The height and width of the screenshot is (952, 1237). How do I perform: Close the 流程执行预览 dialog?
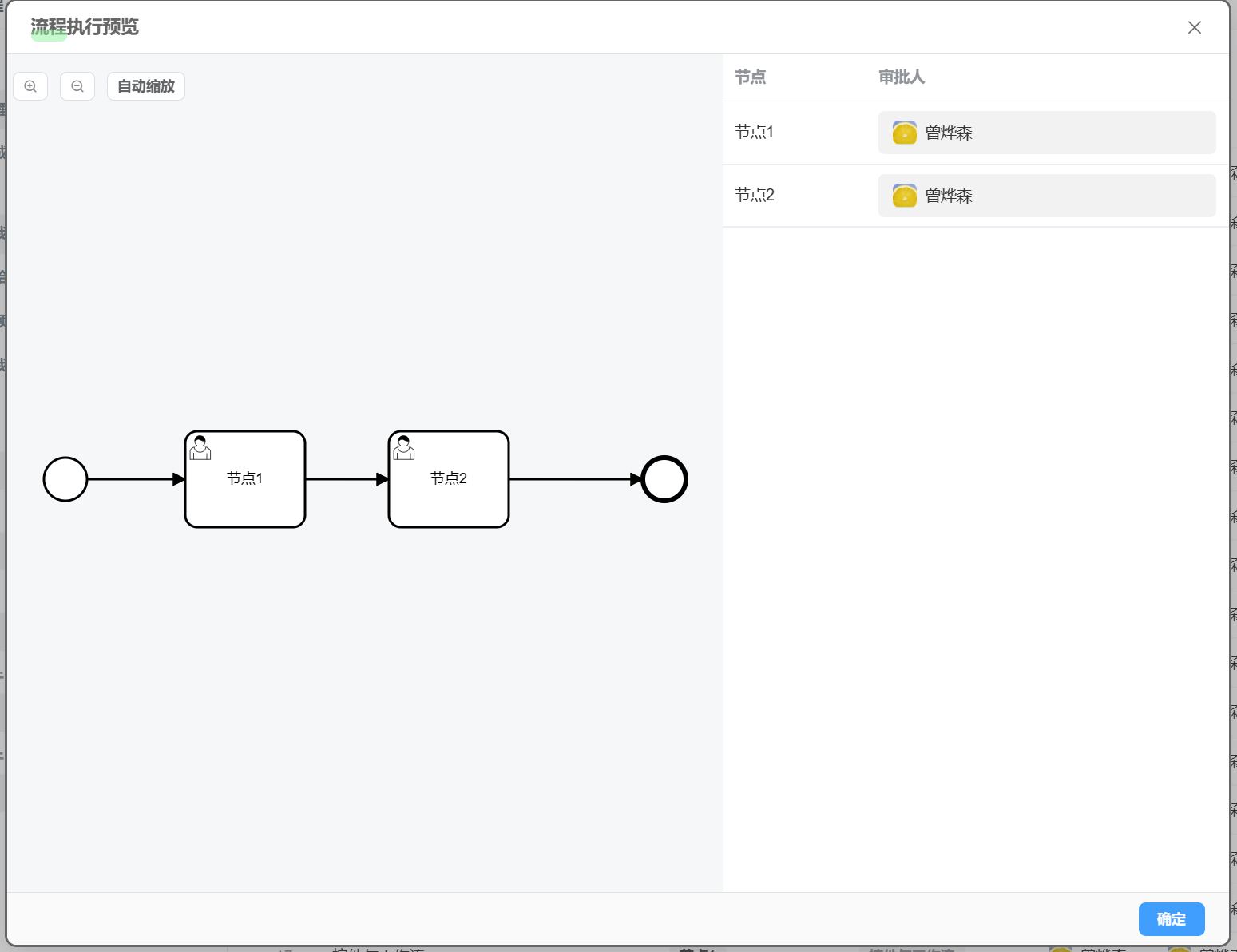coord(1195,27)
